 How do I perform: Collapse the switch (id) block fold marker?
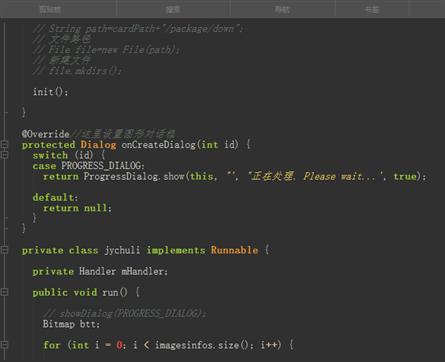(x=4, y=155)
